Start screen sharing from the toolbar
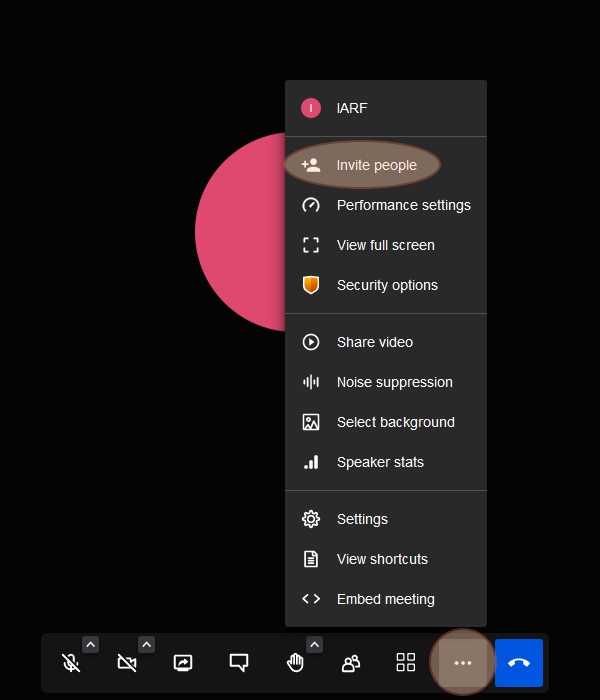The image size is (600, 700). [183, 663]
